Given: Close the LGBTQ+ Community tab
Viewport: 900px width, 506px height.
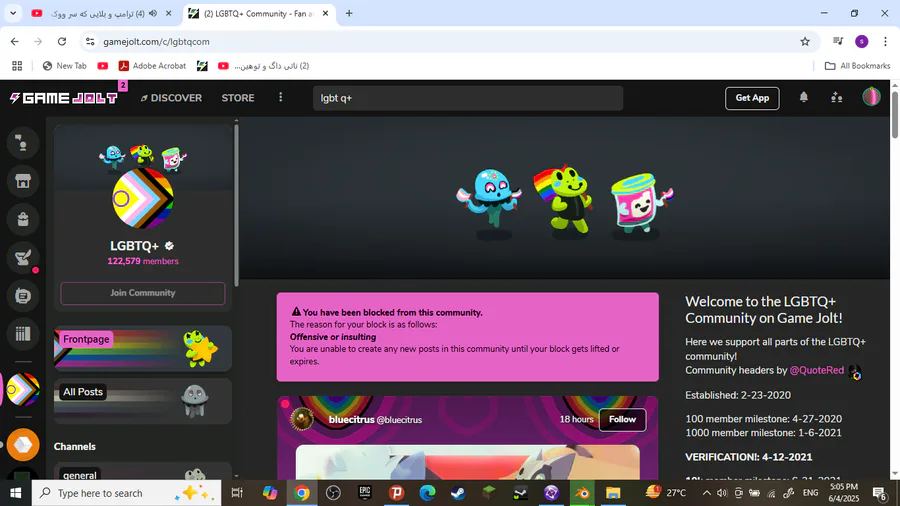Looking at the screenshot, I should (x=325, y=13).
